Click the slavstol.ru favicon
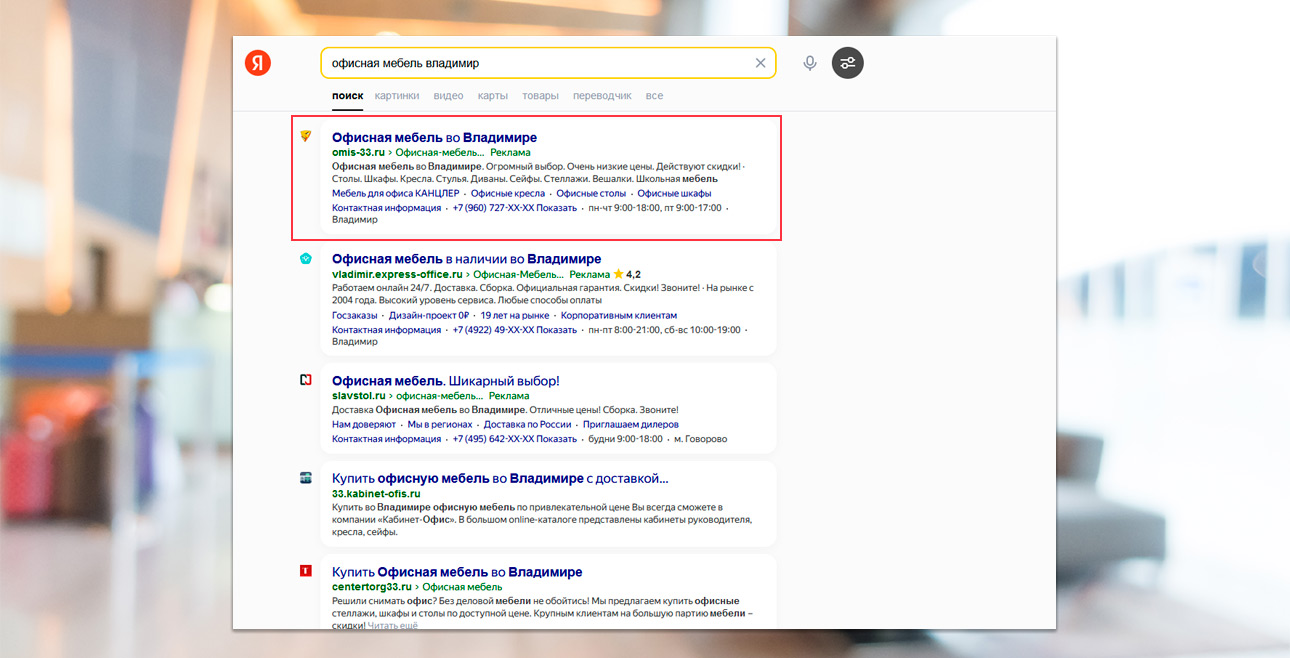 tap(306, 380)
